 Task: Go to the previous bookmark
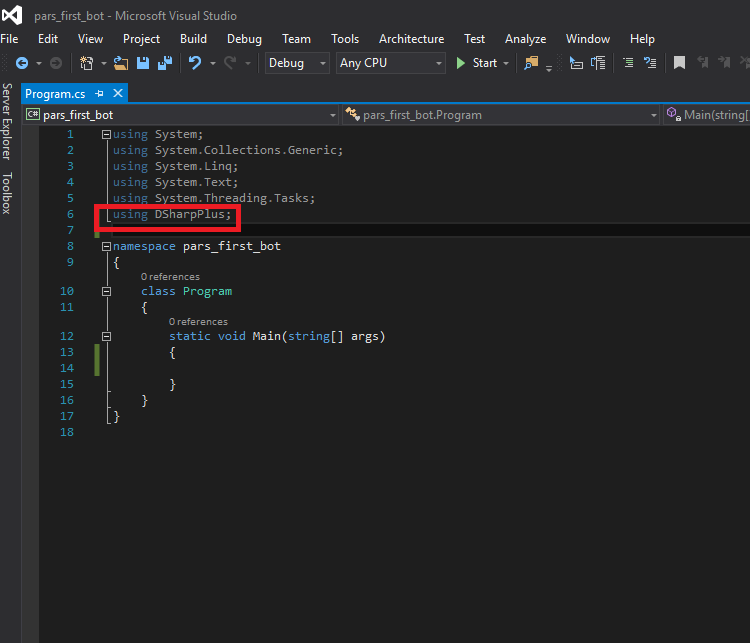[702, 63]
